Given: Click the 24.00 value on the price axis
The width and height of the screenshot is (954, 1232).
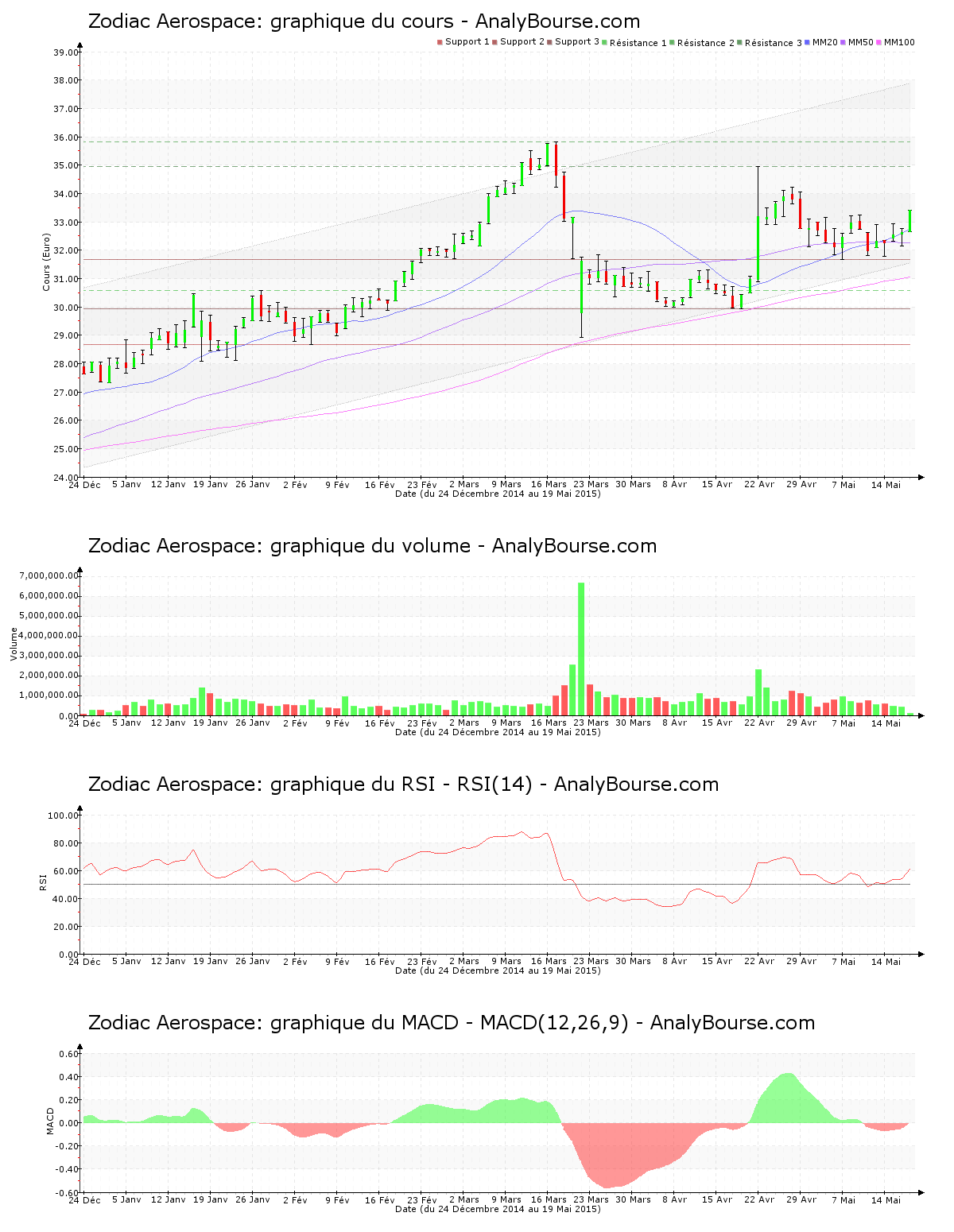Looking at the screenshot, I should [65, 478].
